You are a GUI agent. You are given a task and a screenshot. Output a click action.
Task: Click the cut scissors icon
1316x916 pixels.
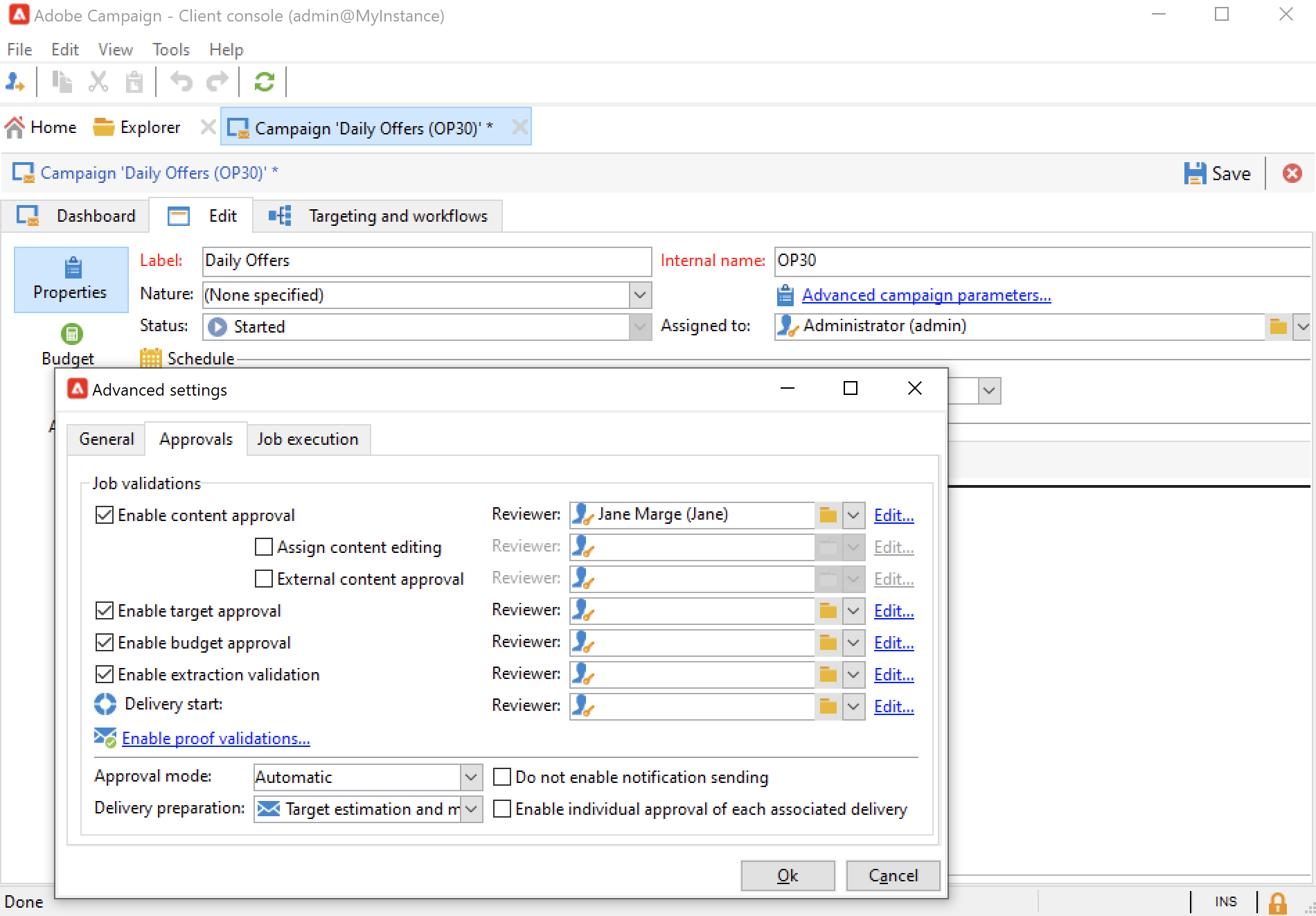98,82
